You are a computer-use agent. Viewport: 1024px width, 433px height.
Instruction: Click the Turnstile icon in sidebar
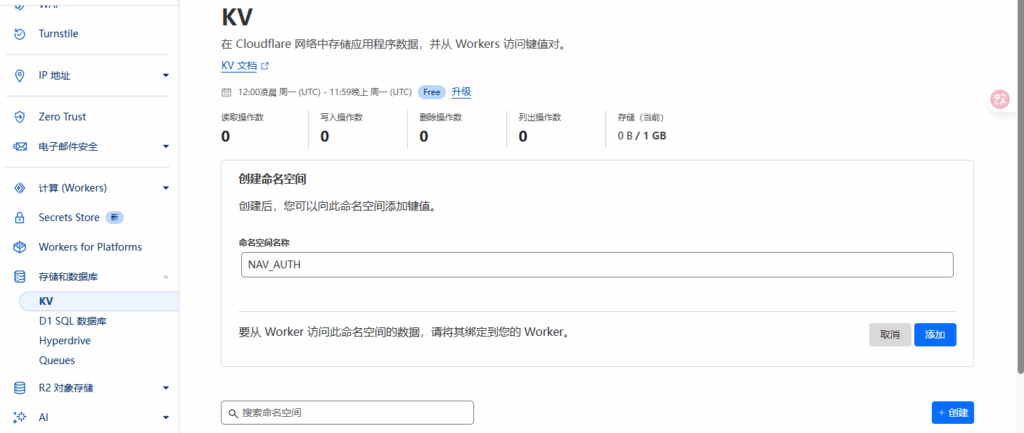19,34
